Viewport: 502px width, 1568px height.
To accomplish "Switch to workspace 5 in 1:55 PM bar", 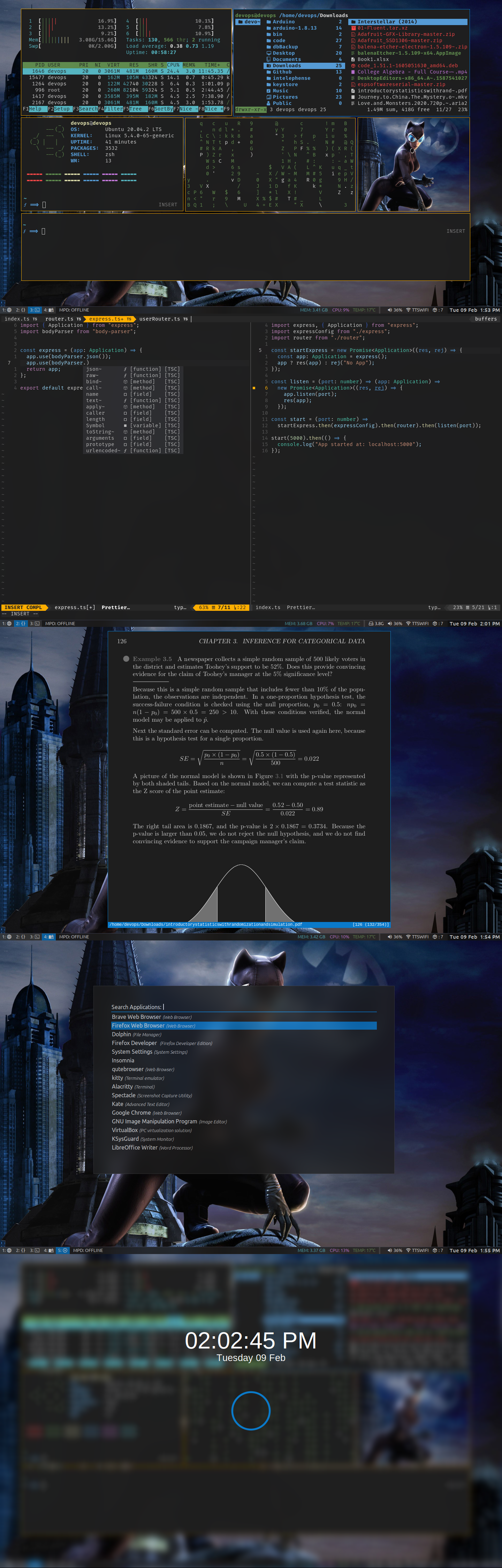I will (62, 1250).
